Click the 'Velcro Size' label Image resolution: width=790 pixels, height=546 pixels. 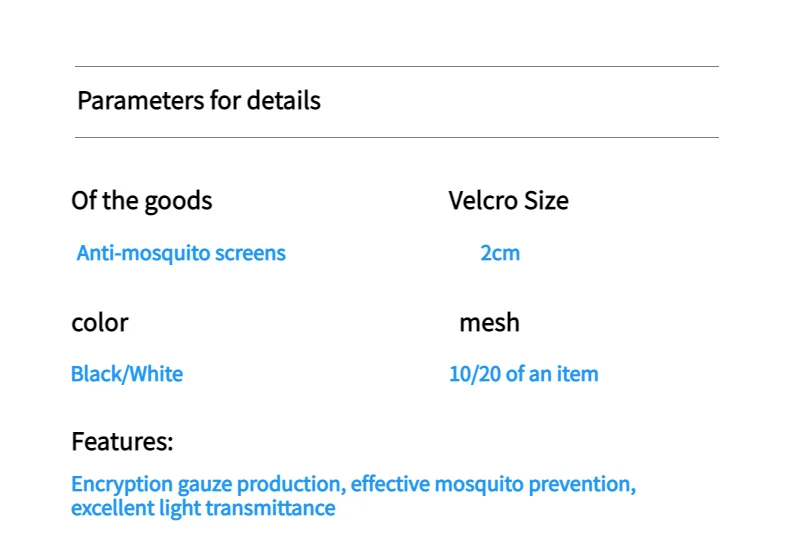(508, 201)
